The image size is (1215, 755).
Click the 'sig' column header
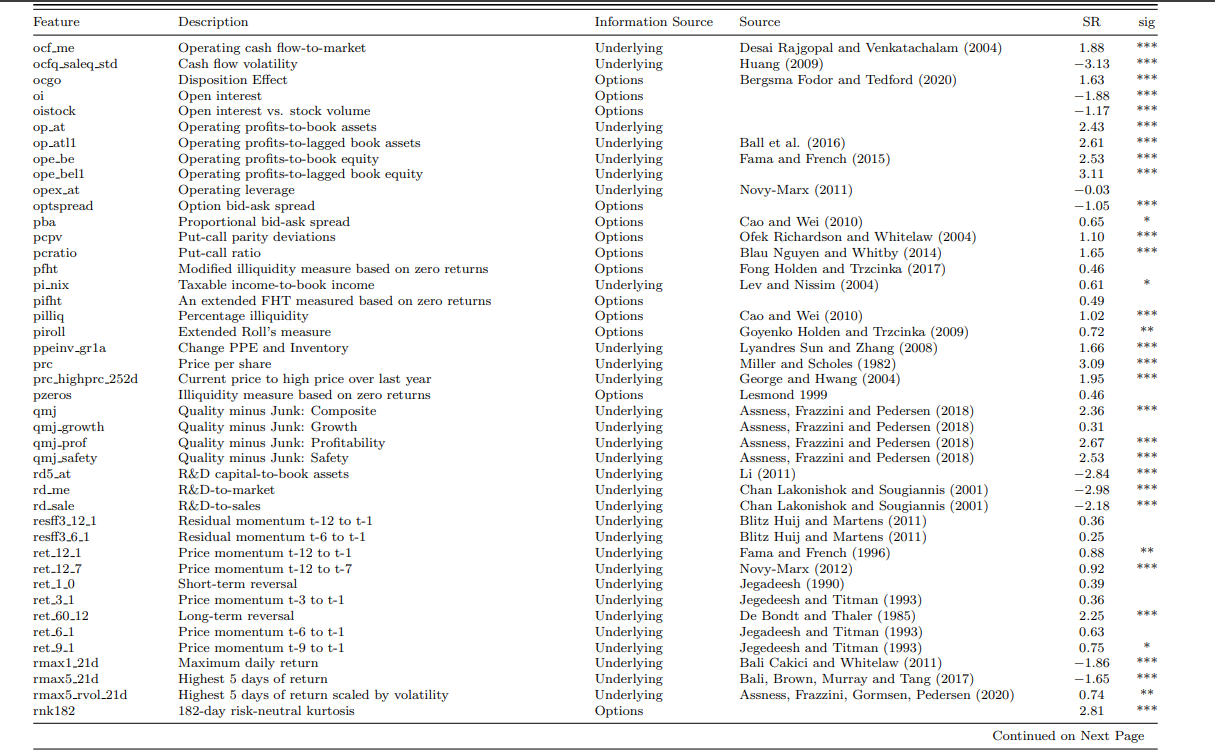click(x=1147, y=22)
